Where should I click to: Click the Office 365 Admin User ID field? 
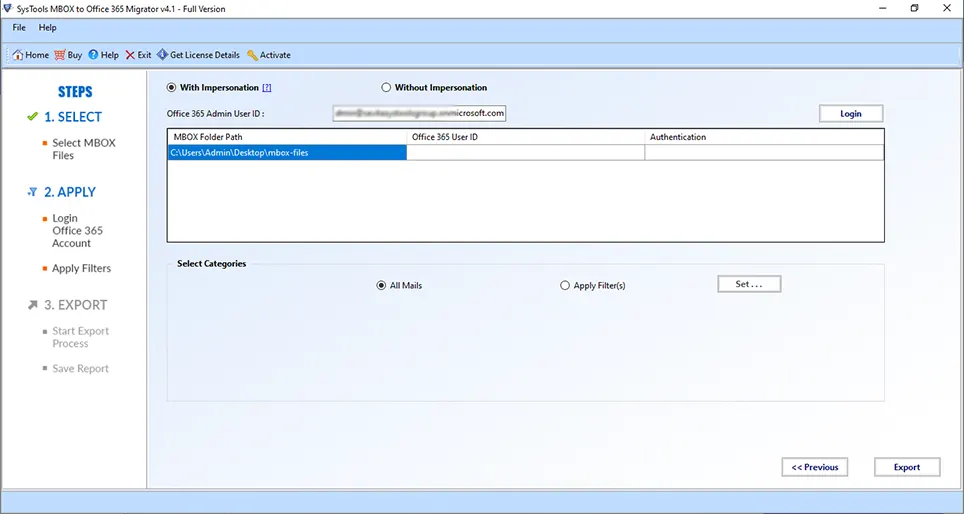(419, 113)
